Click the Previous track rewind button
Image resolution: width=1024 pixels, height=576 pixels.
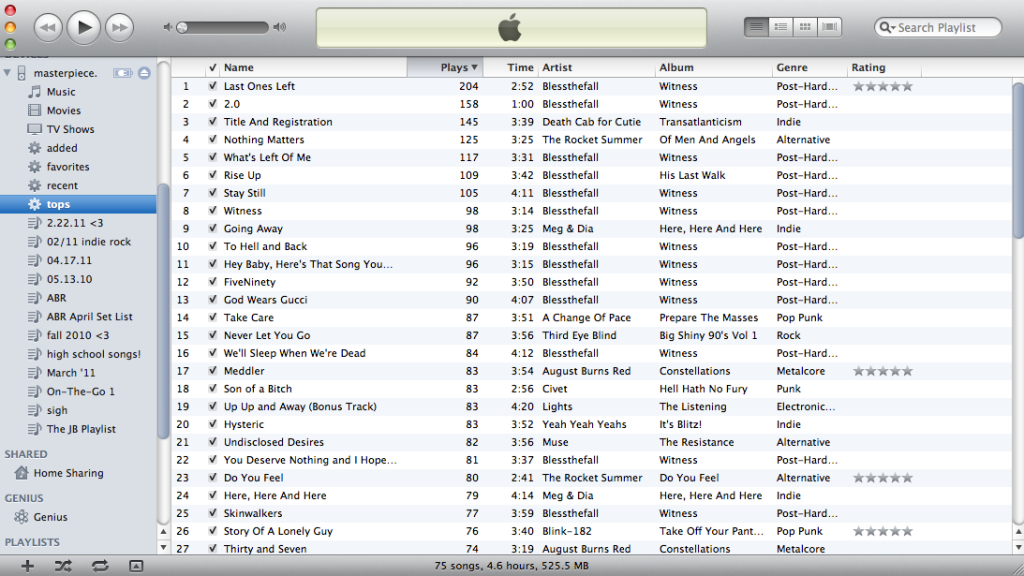click(x=48, y=27)
